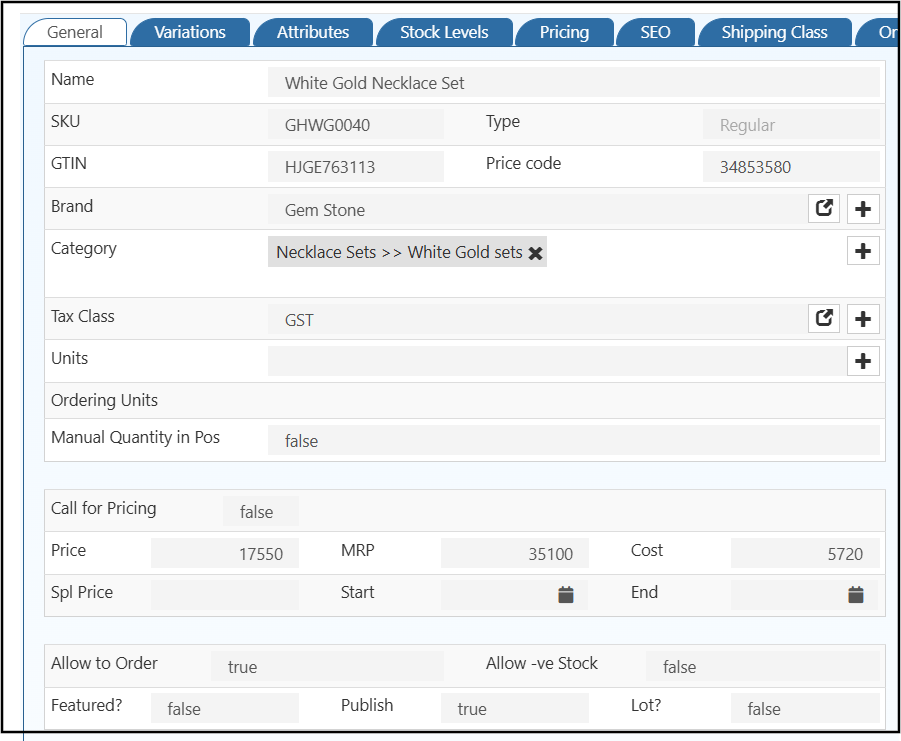Add a unit using Units plus icon

pyautogui.click(x=863, y=361)
